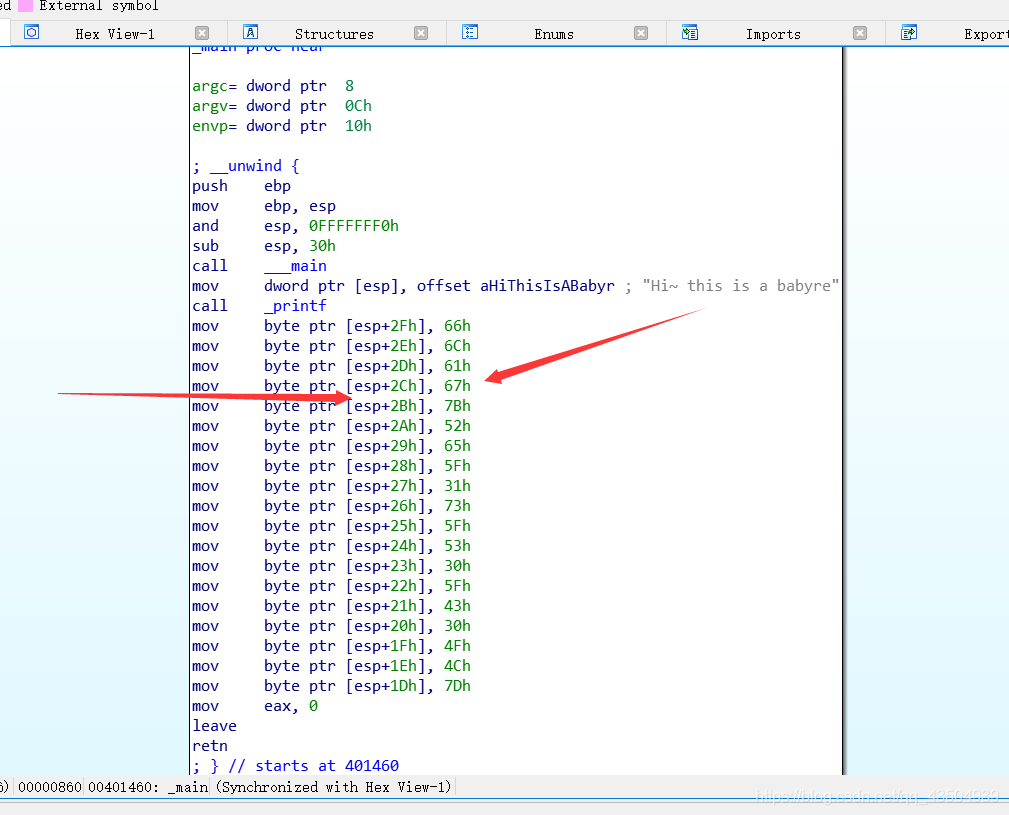The height and width of the screenshot is (815, 1009).
Task: Close the Imports tab
Action: pyautogui.click(x=860, y=33)
